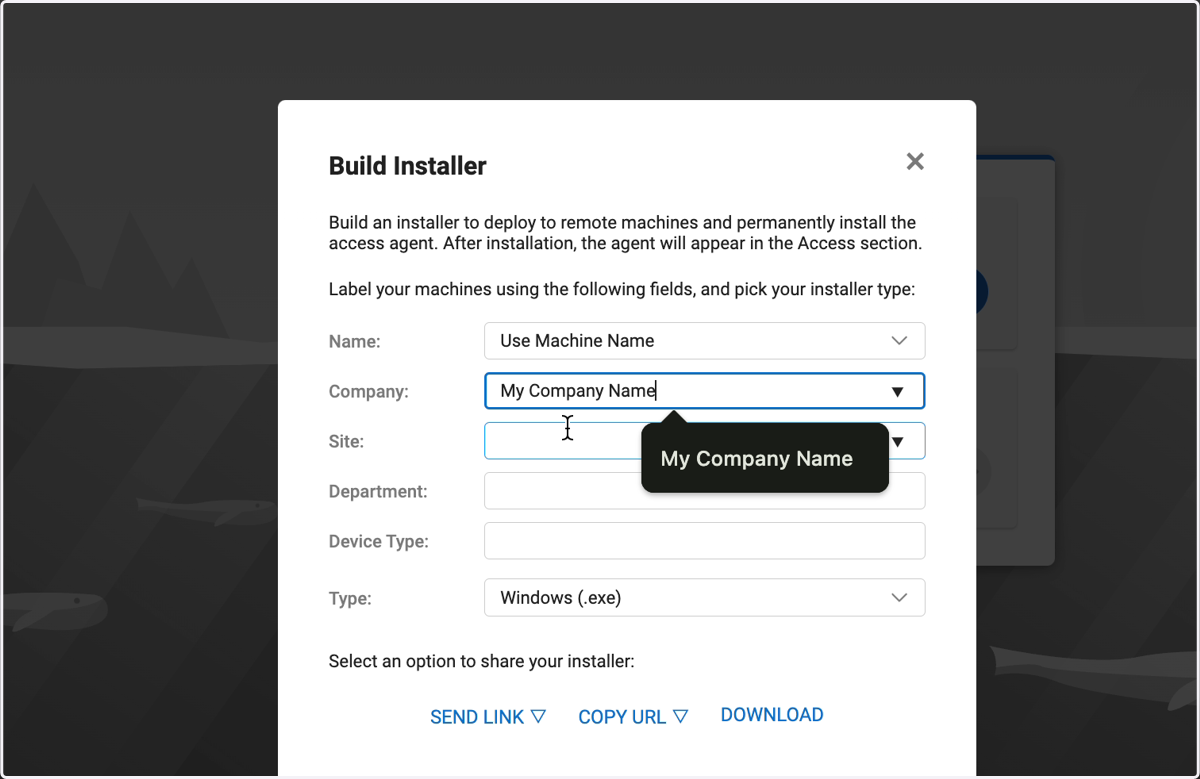The height and width of the screenshot is (779, 1200).
Task: Close the Build Installer dialog
Action: (915, 162)
